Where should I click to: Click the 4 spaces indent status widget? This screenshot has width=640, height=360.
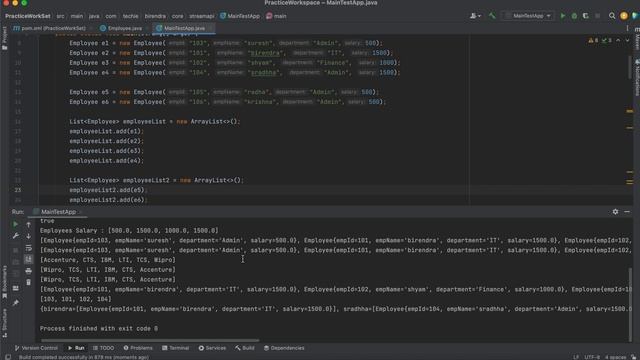616,357
